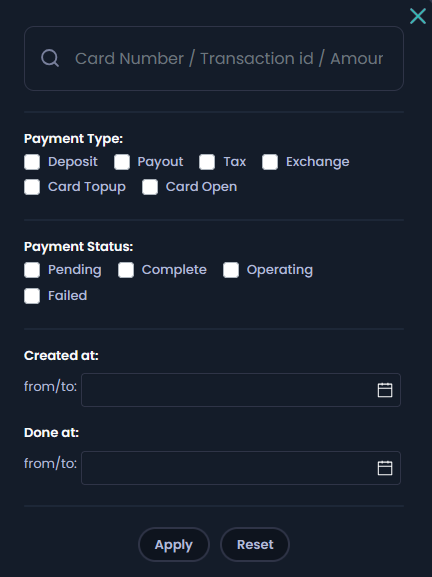Image resolution: width=432 pixels, height=577 pixels.
Task: Tick the Tax checkbox
Action: (x=207, y=162)
